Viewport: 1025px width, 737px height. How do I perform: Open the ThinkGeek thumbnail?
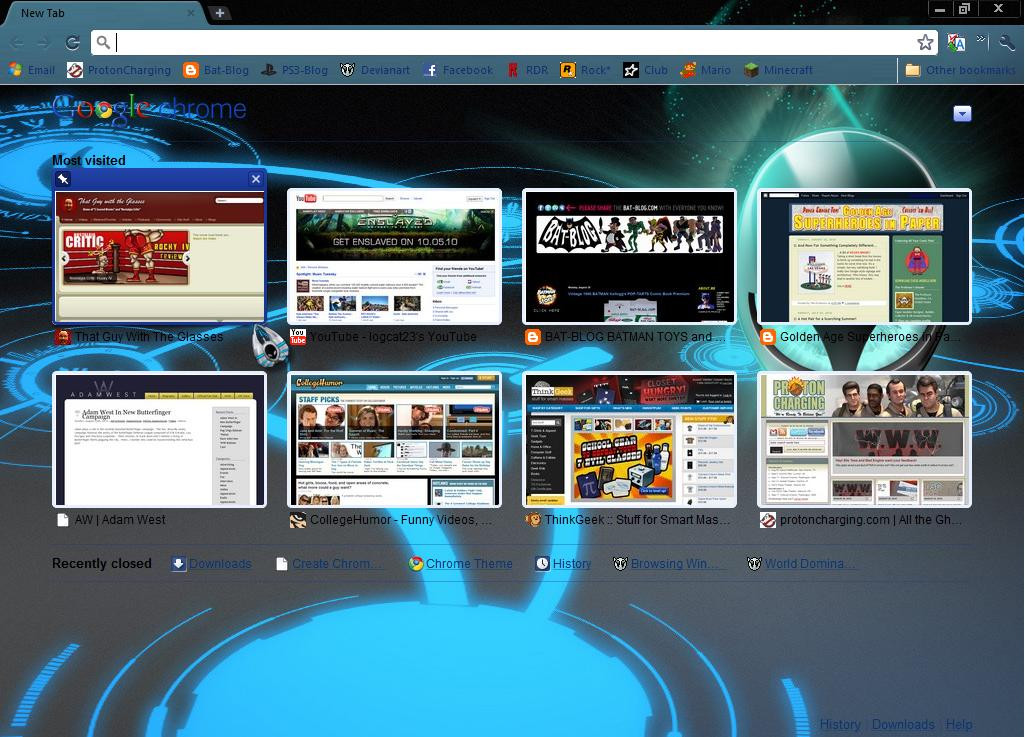(630, 439)
